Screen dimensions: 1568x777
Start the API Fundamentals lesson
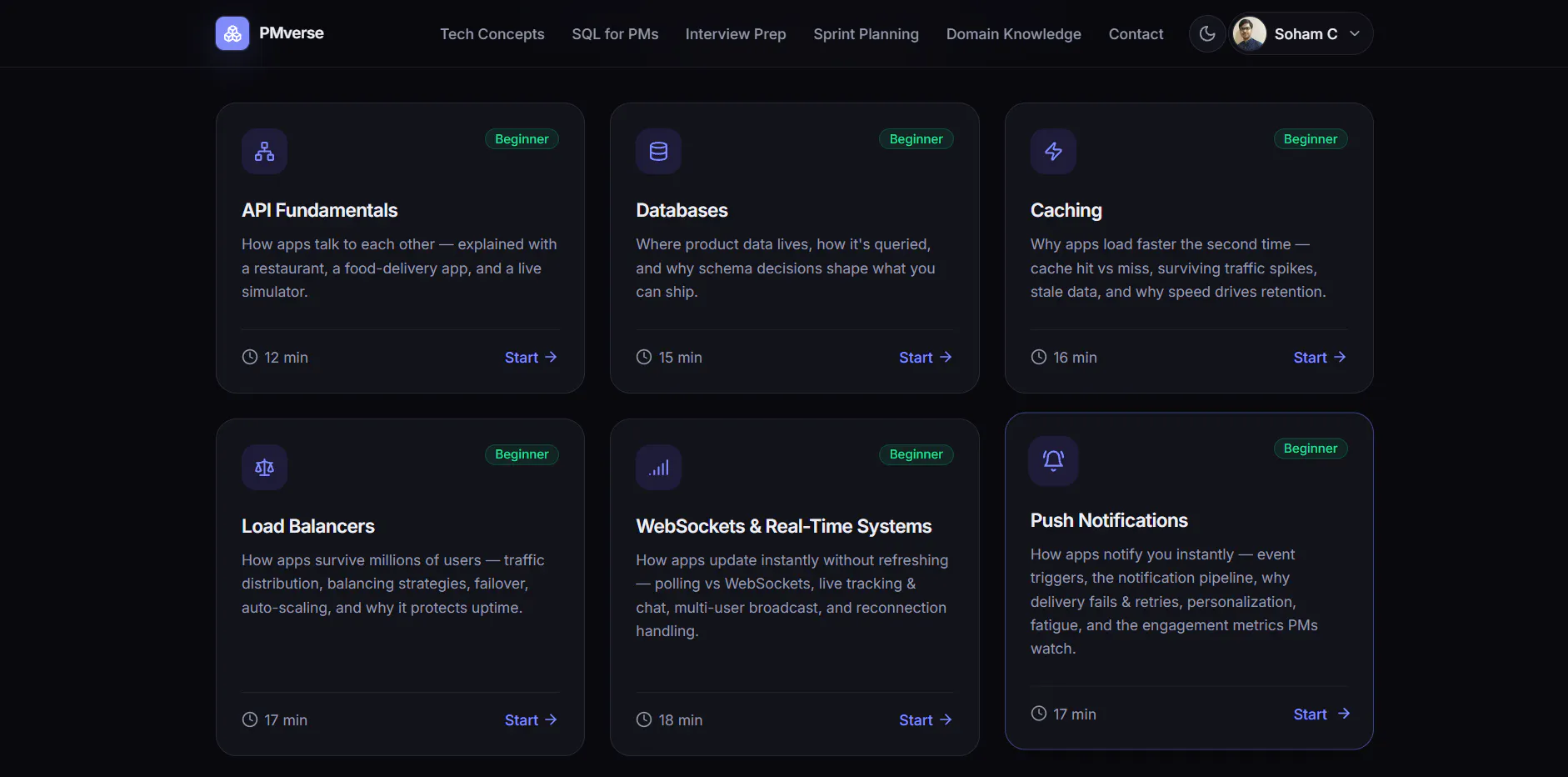pos(531,357)
